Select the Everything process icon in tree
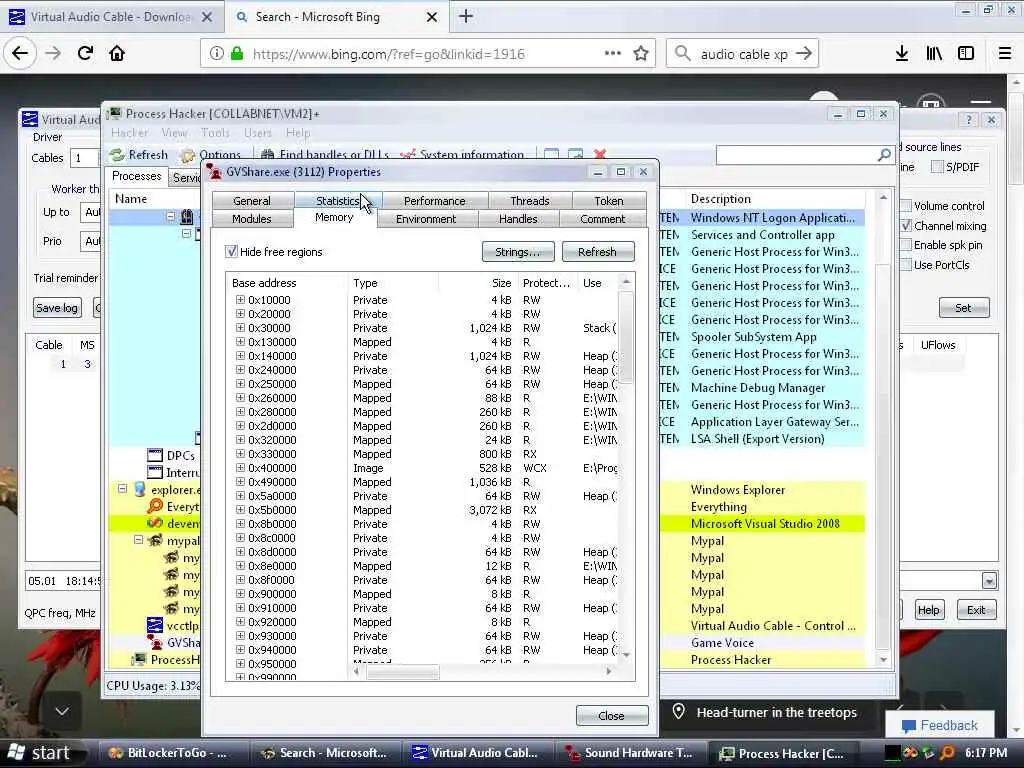 [x=155, y=506]
